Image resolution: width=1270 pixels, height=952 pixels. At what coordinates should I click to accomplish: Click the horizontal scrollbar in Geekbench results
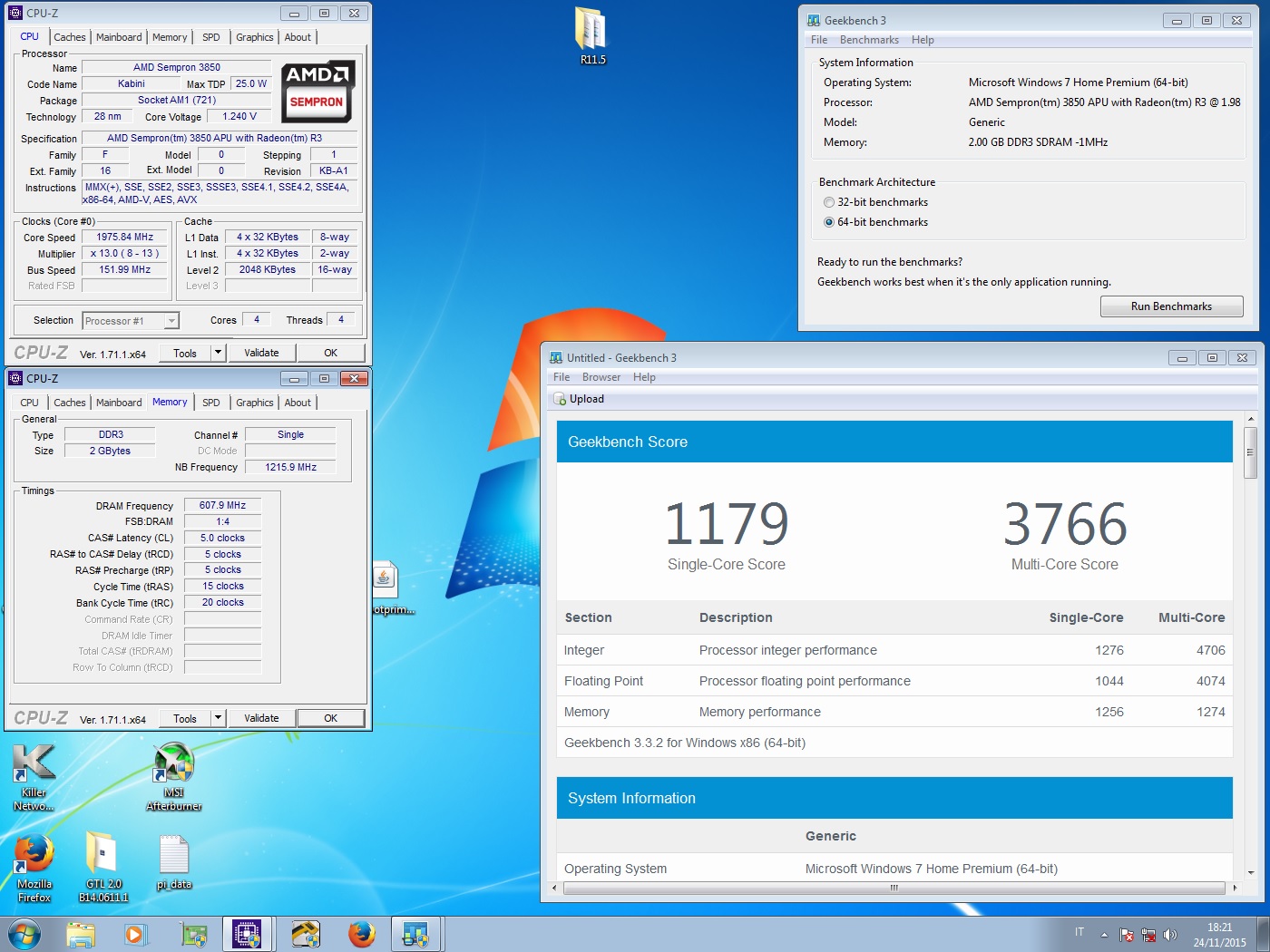coord(894,888)
